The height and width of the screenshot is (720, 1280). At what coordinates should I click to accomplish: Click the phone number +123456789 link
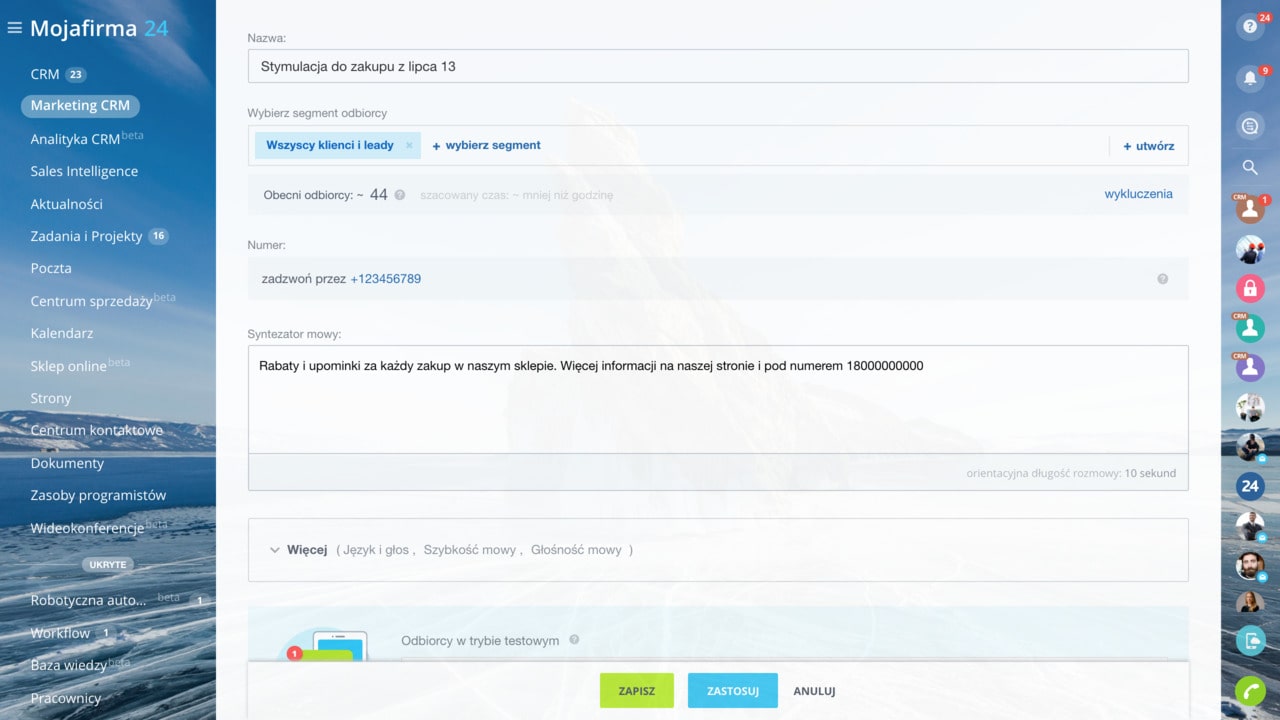(385, 279)
